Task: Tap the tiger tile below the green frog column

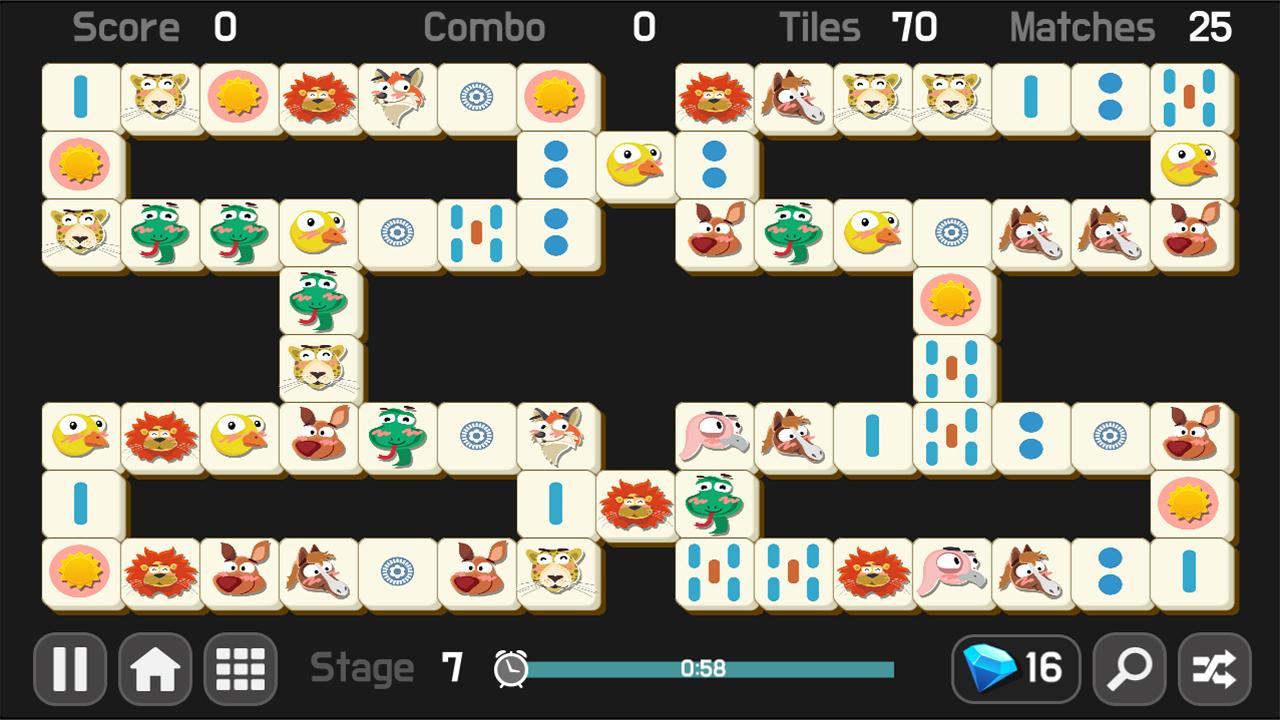Action: click(x=318, y=369)
